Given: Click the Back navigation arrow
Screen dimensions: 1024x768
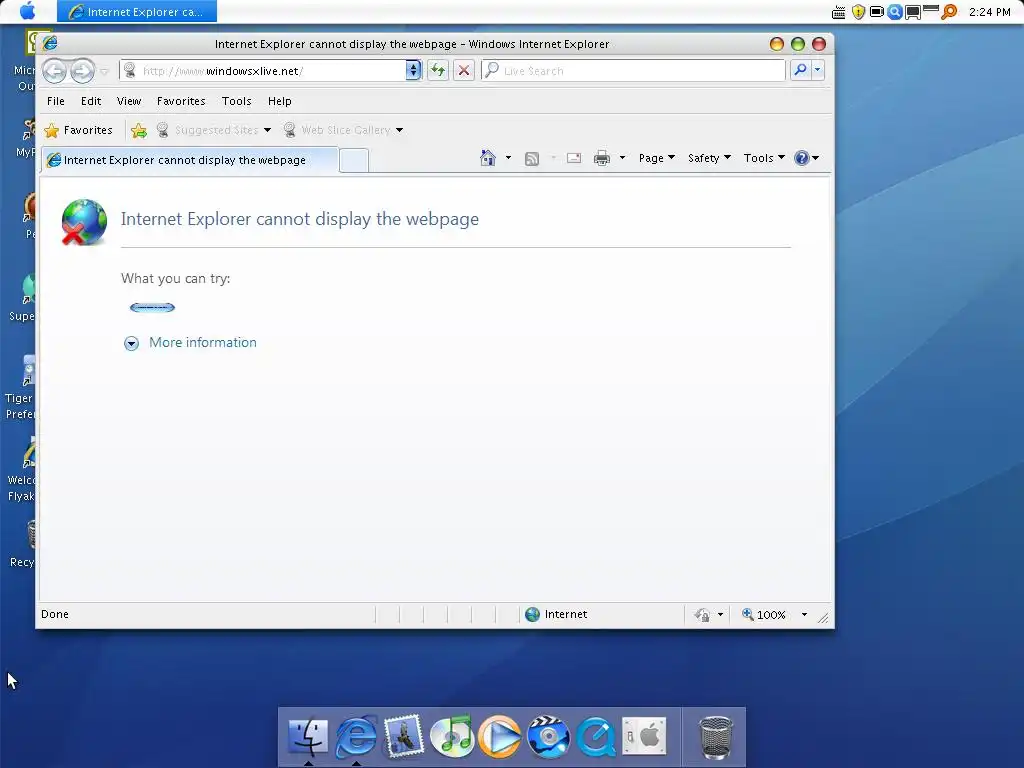Looking at the screenshot, I should tap(55, 71).
